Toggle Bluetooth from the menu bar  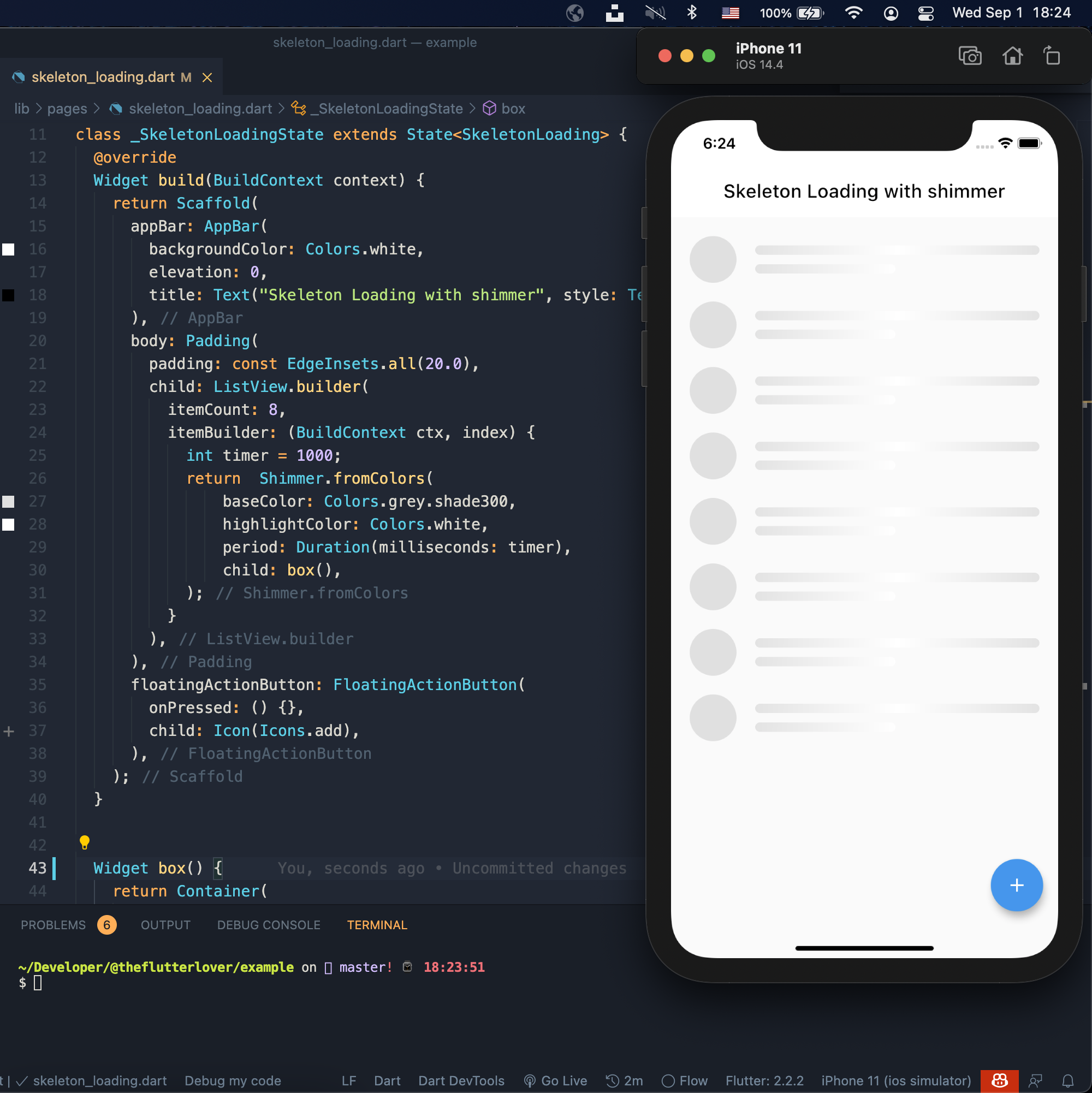click(691, 13)
